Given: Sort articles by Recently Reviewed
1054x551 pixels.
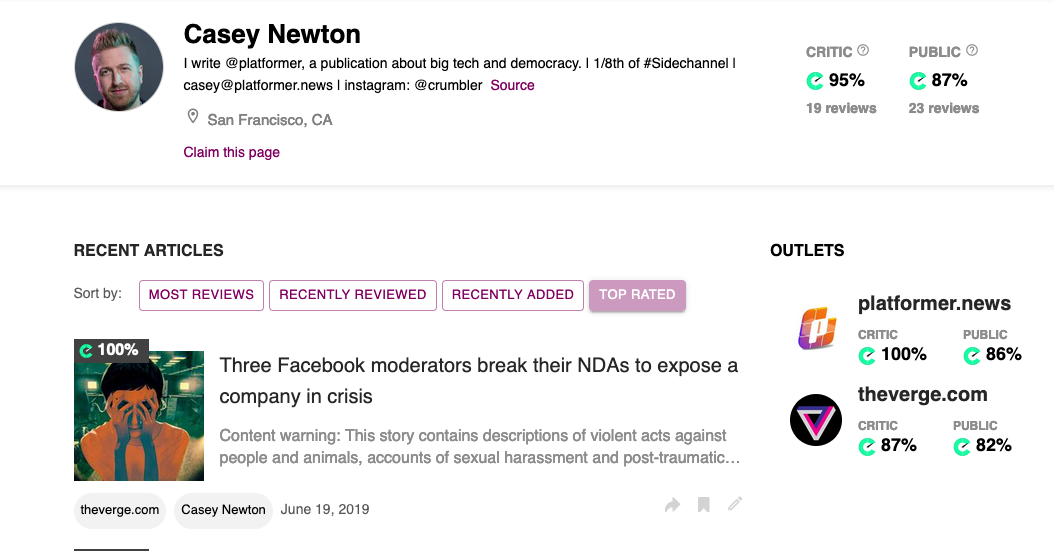Looking at the screenshot, I should (x=352, y=295).
